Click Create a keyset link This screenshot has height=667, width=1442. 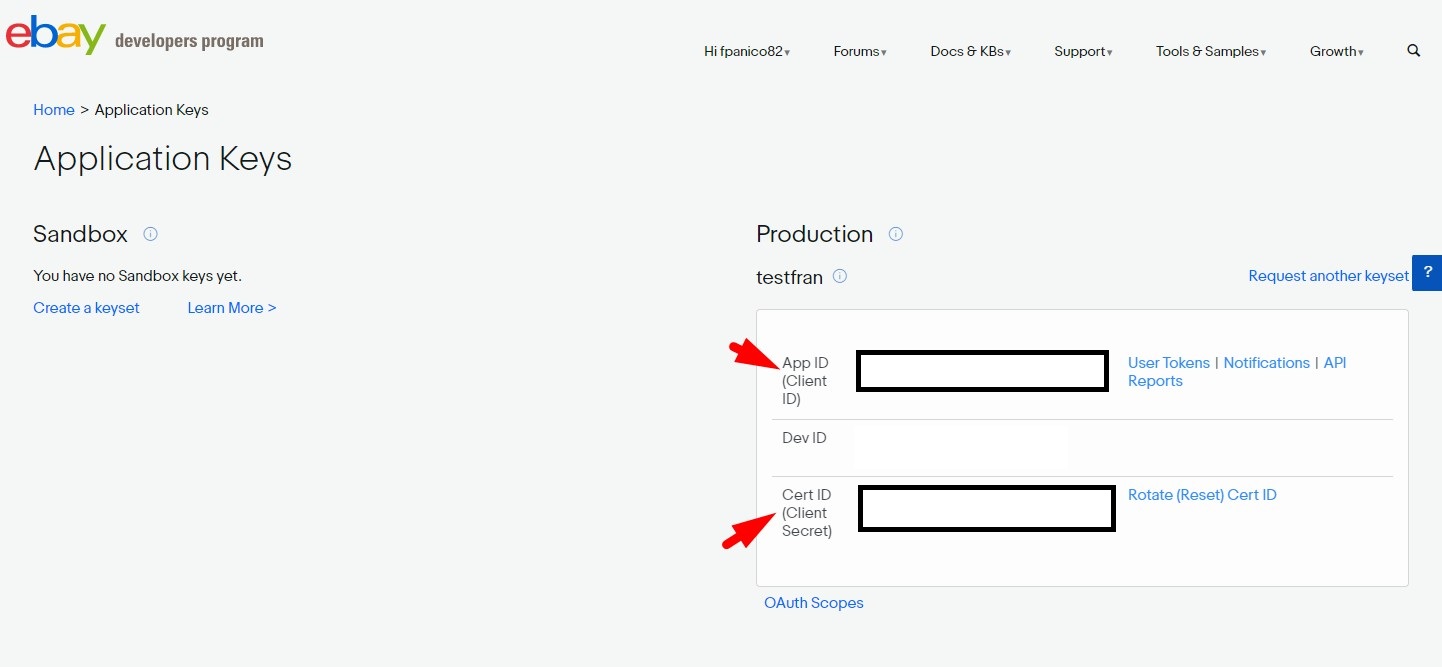tap(86, 308)
